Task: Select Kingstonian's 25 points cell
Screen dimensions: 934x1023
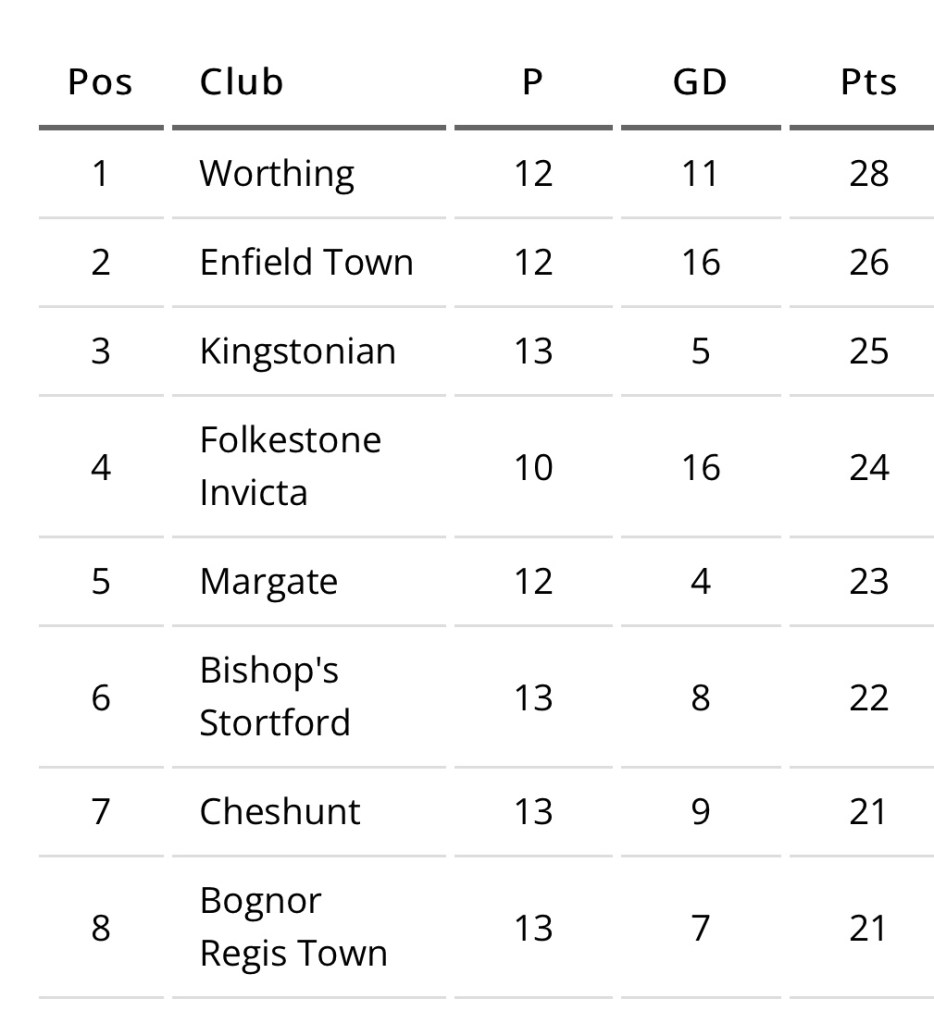Action: coord(867,352)
